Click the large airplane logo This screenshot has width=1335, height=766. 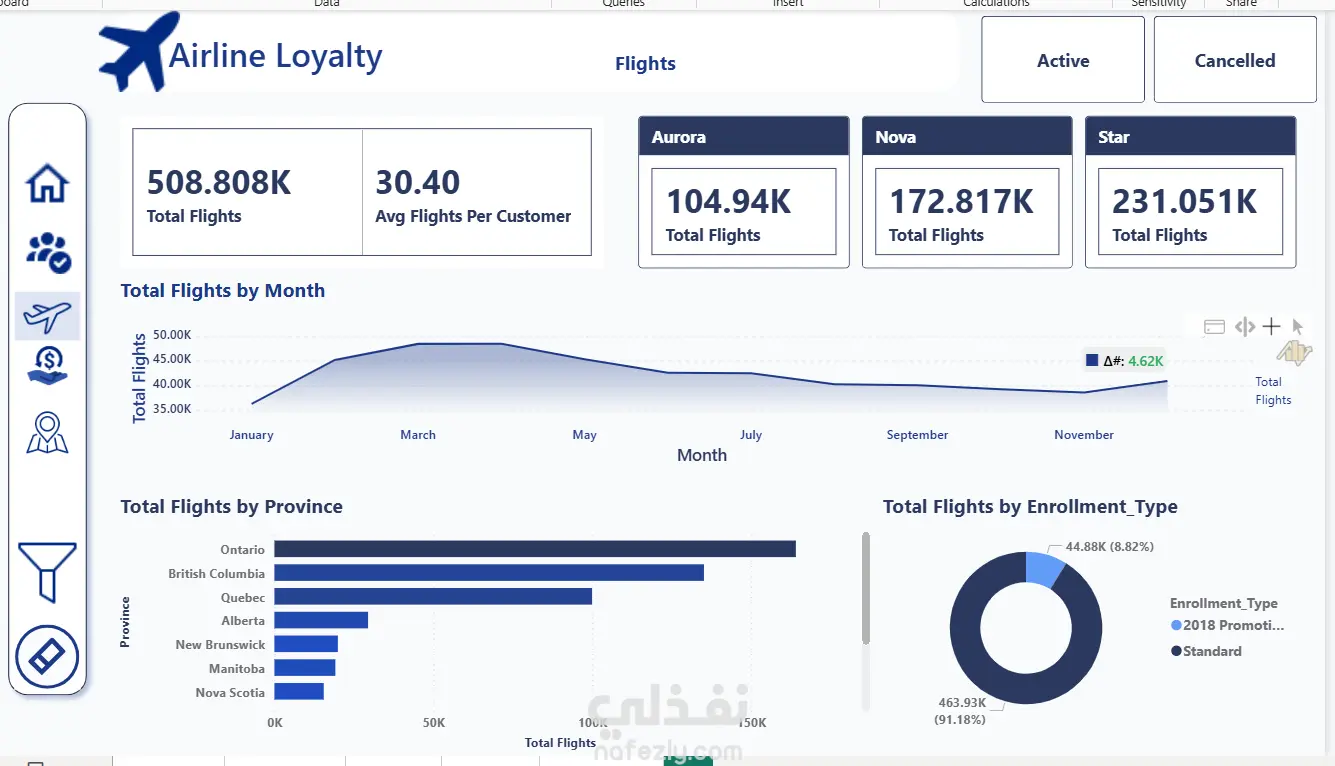pyautogui.click(x=138, y=50)
